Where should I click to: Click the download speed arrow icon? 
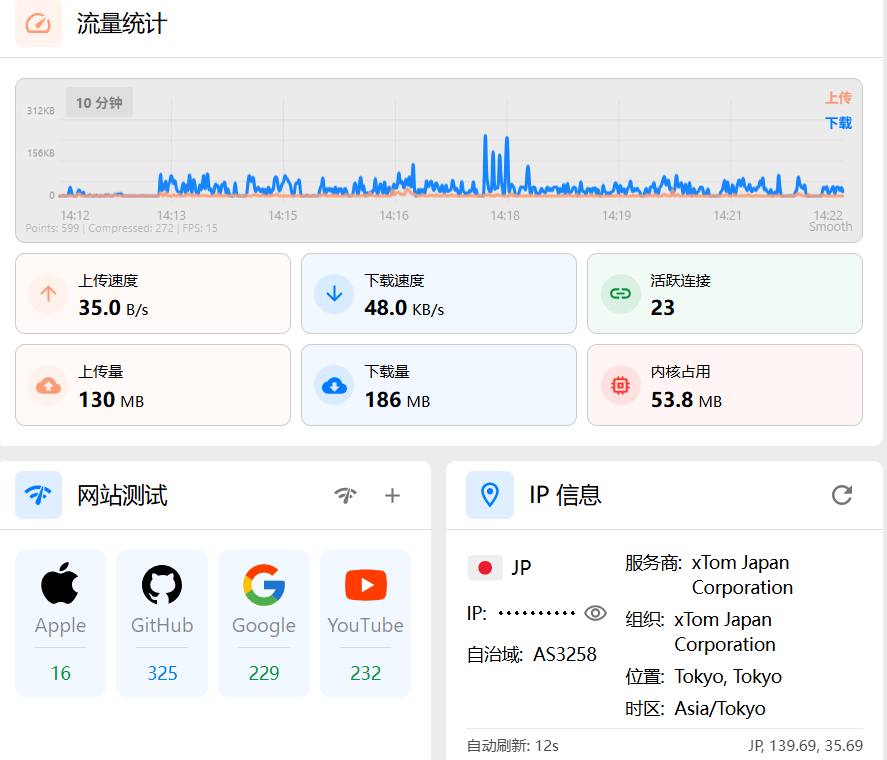pyautogui.click(x=334, y=294)
